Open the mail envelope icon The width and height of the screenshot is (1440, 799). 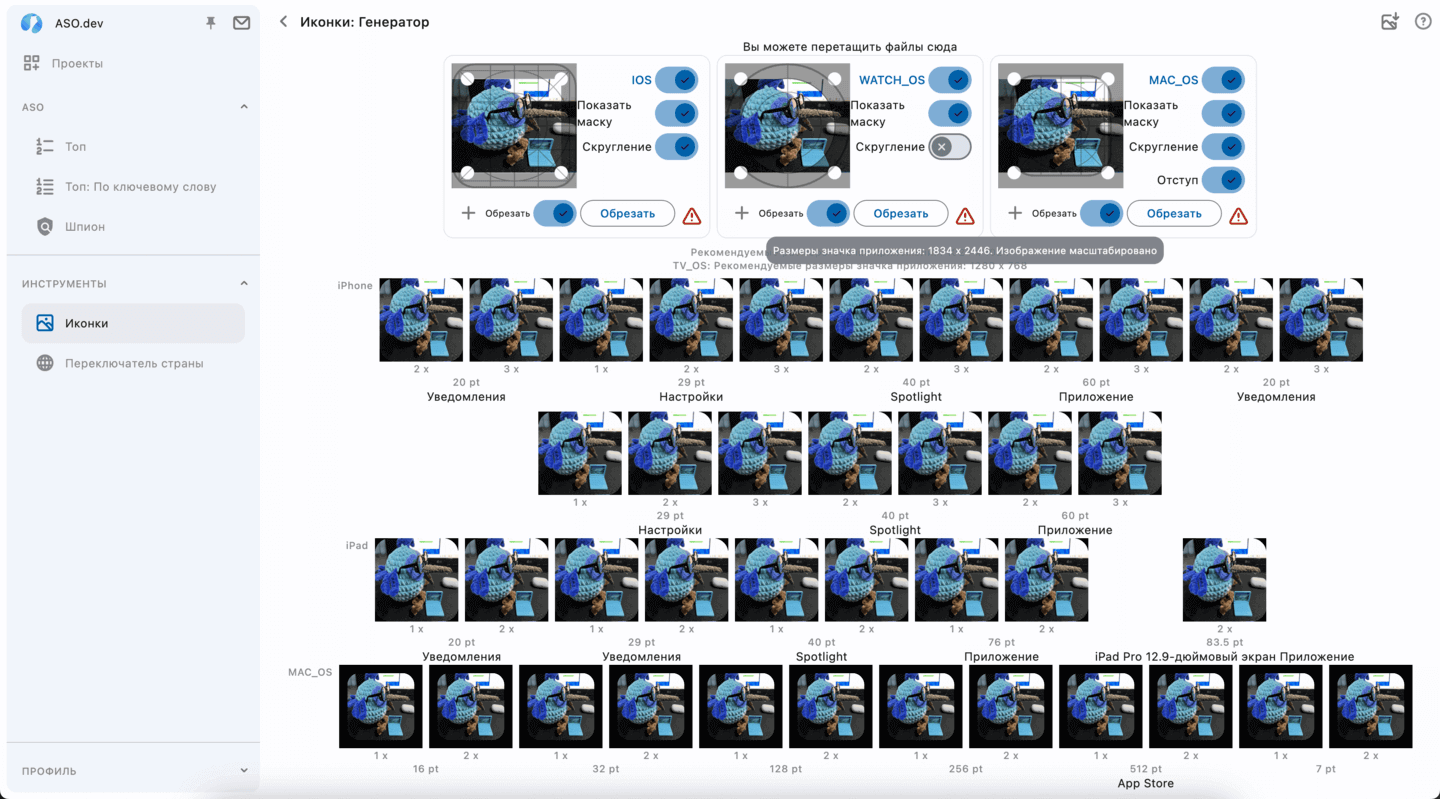point(241,23)
